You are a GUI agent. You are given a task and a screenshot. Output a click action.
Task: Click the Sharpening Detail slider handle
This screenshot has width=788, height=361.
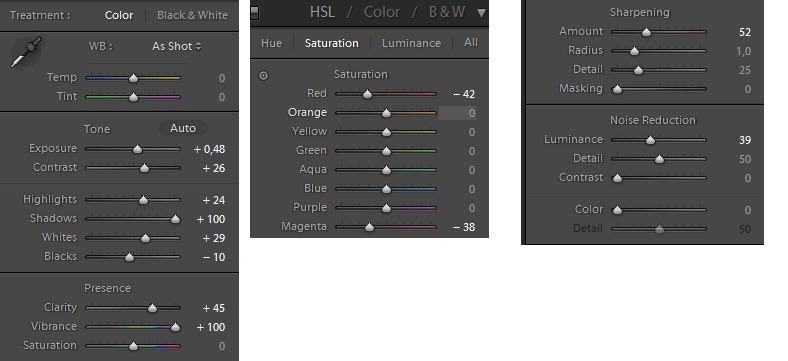click(638, 70)
